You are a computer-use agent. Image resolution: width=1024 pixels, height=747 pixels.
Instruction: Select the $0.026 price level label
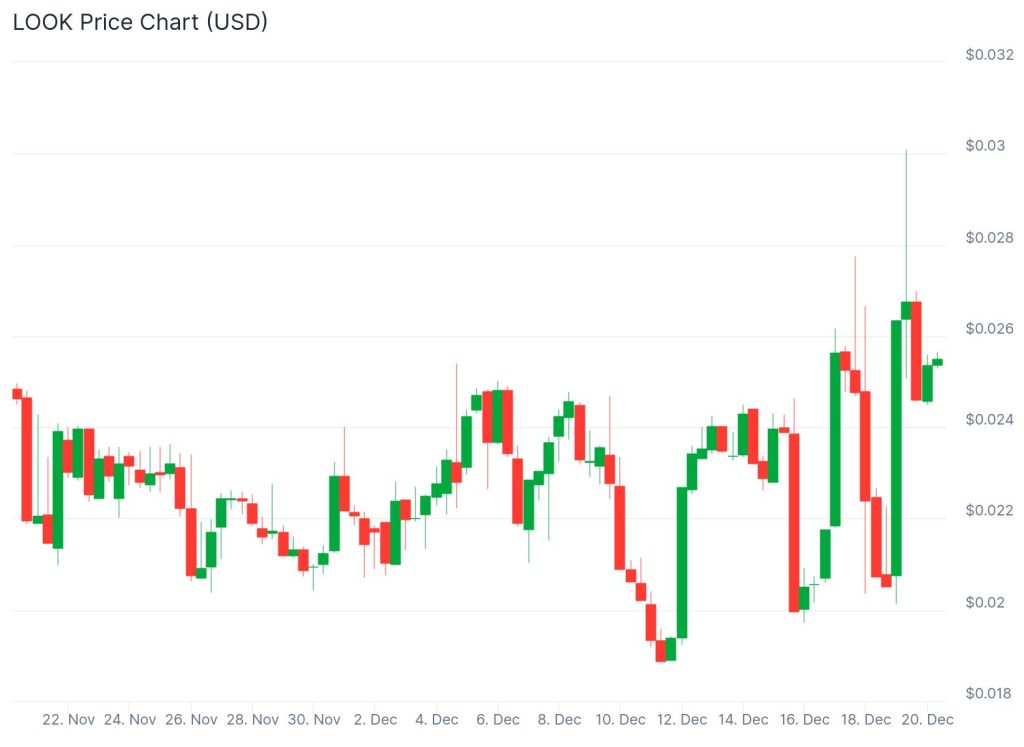tap(989, 329)
